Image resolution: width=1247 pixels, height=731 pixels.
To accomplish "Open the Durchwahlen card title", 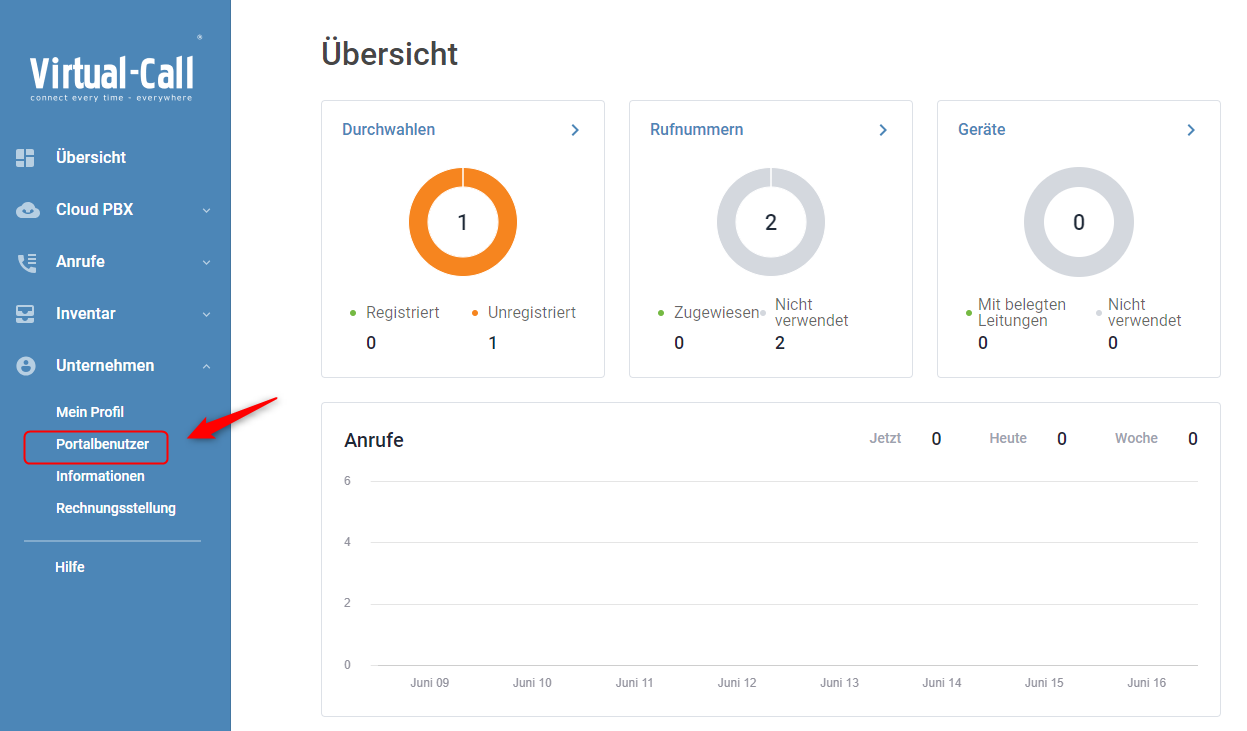I will coord(388,130).
